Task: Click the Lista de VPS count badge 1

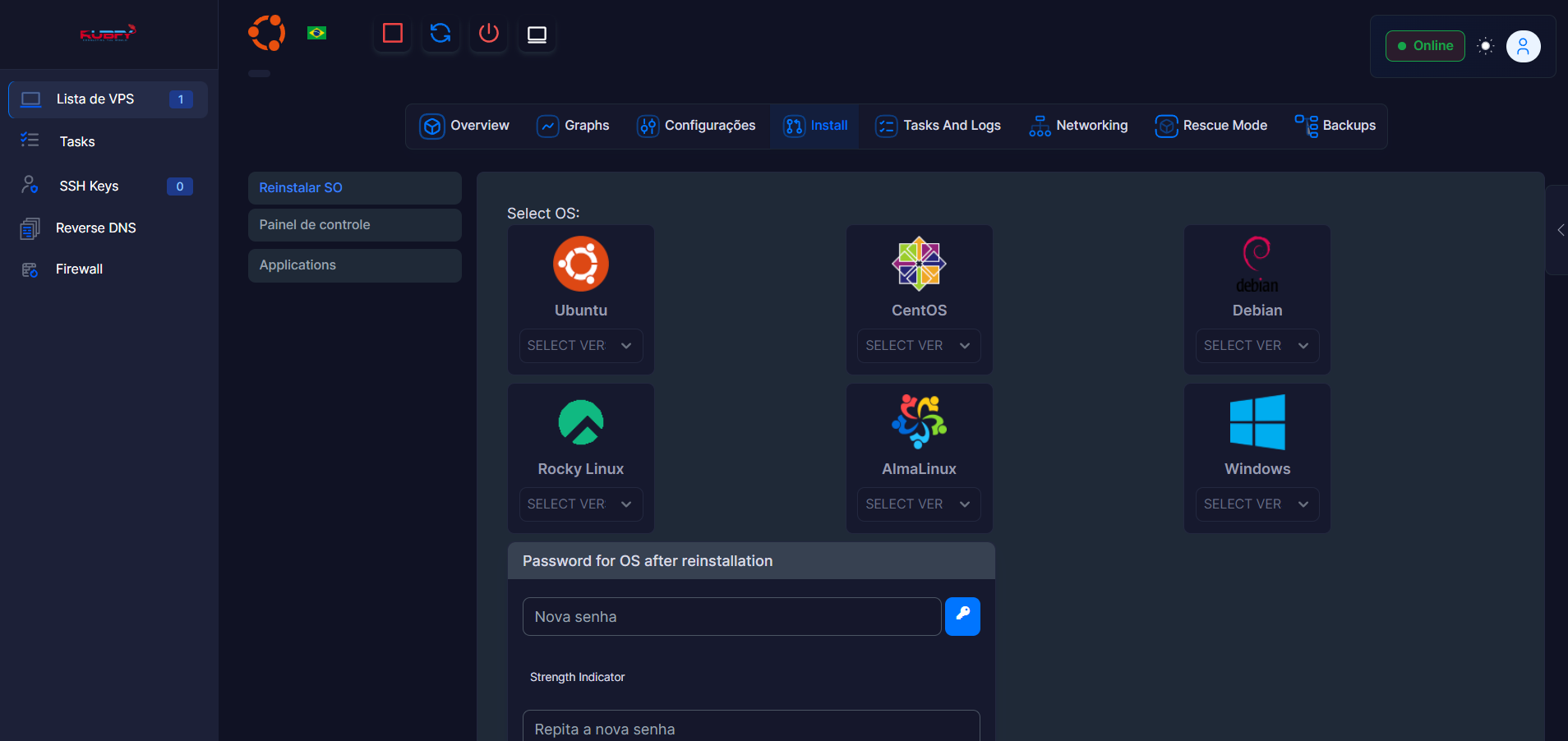Action: click(181, 99)
